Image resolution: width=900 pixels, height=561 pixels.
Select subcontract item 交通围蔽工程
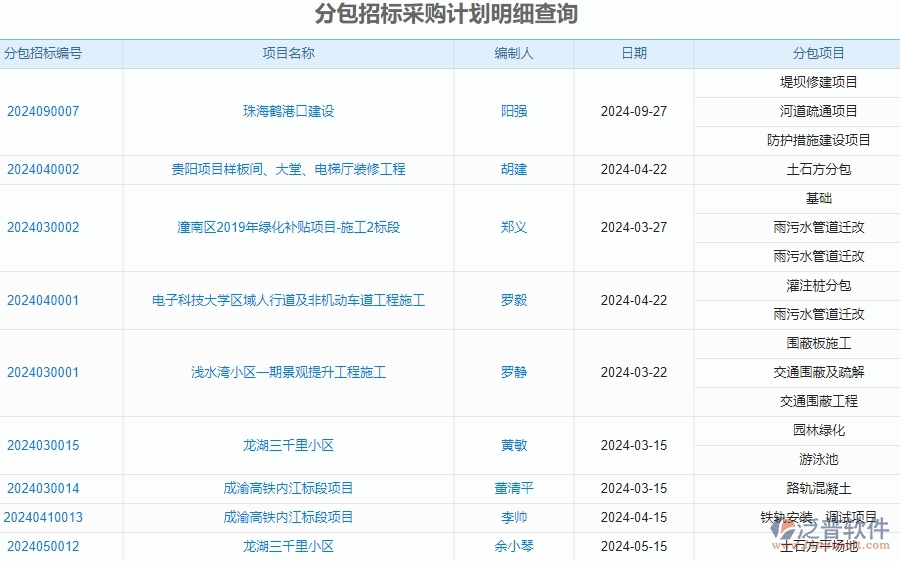[818, 401]
